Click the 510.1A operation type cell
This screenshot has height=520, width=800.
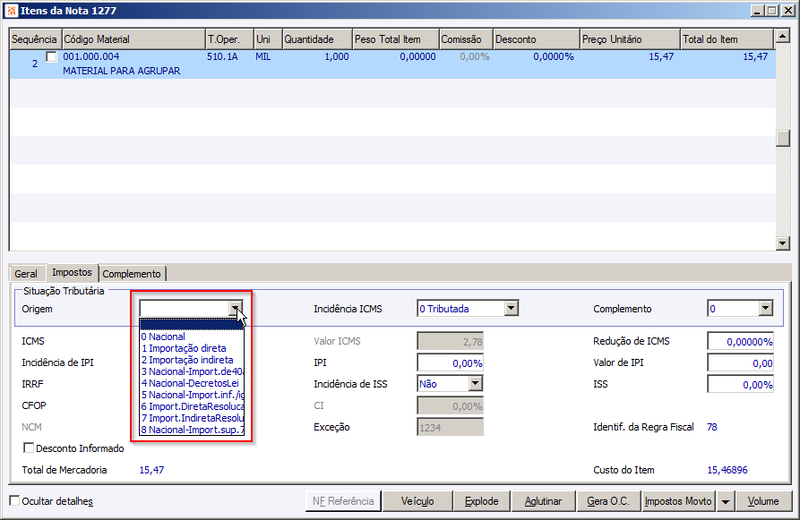(222, 57)
